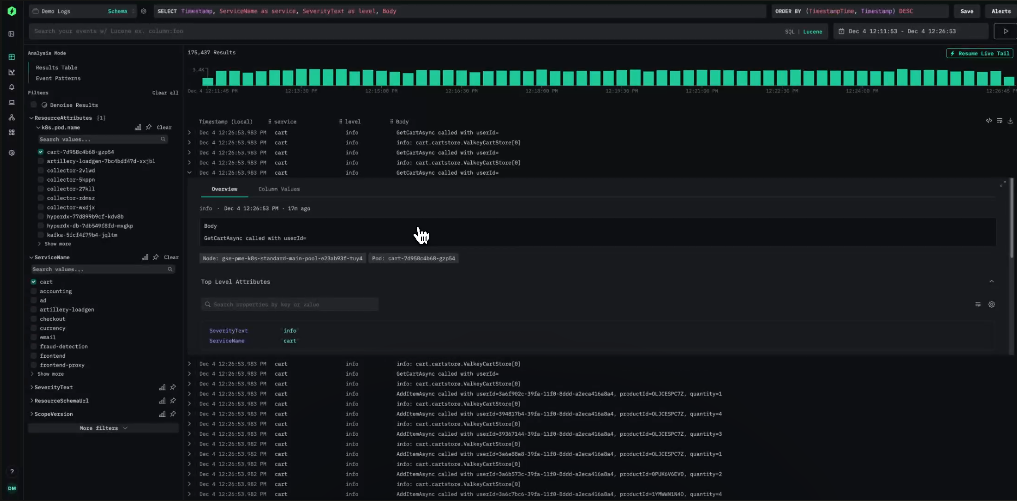The height and width of the screenshot is (501, 1017).
Task: Open the alerts bell icon in sidebar
Action: pyautogui.click(x=11, y=87)
